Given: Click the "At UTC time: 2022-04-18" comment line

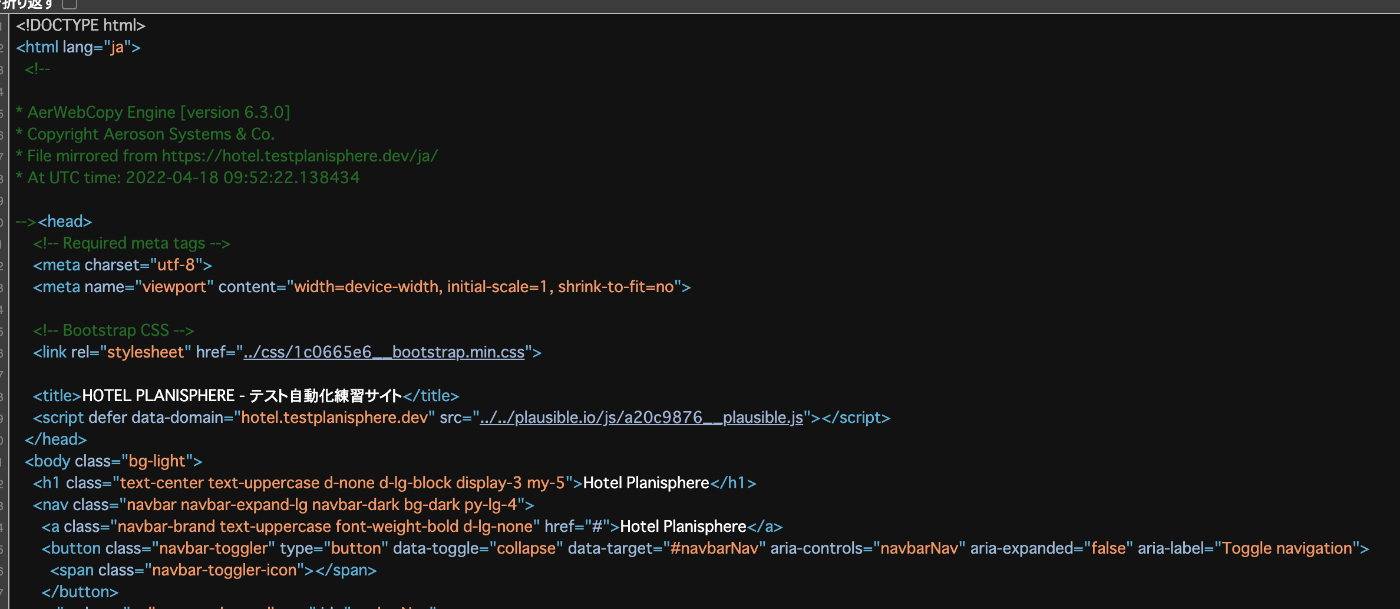Looking at the screenshot, I should pos(188,178).
